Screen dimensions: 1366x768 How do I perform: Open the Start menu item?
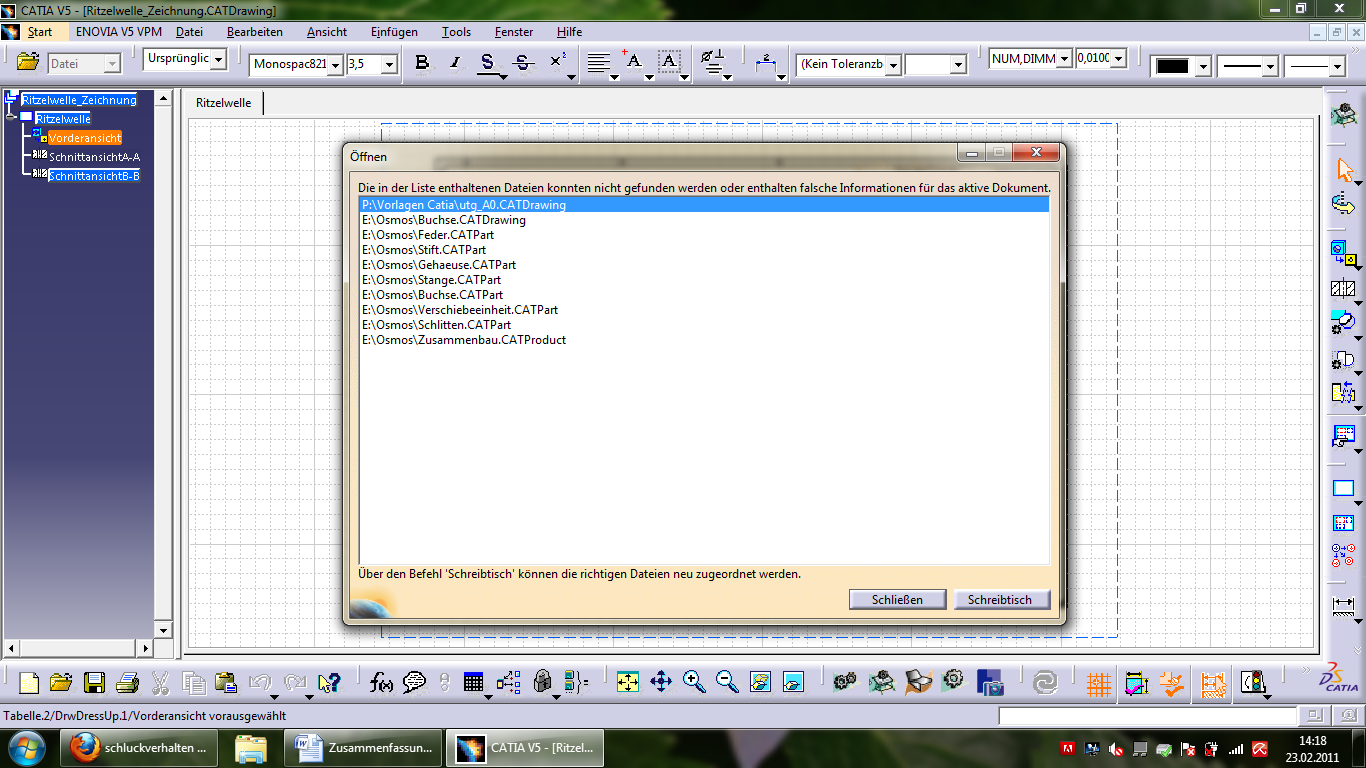40,32
